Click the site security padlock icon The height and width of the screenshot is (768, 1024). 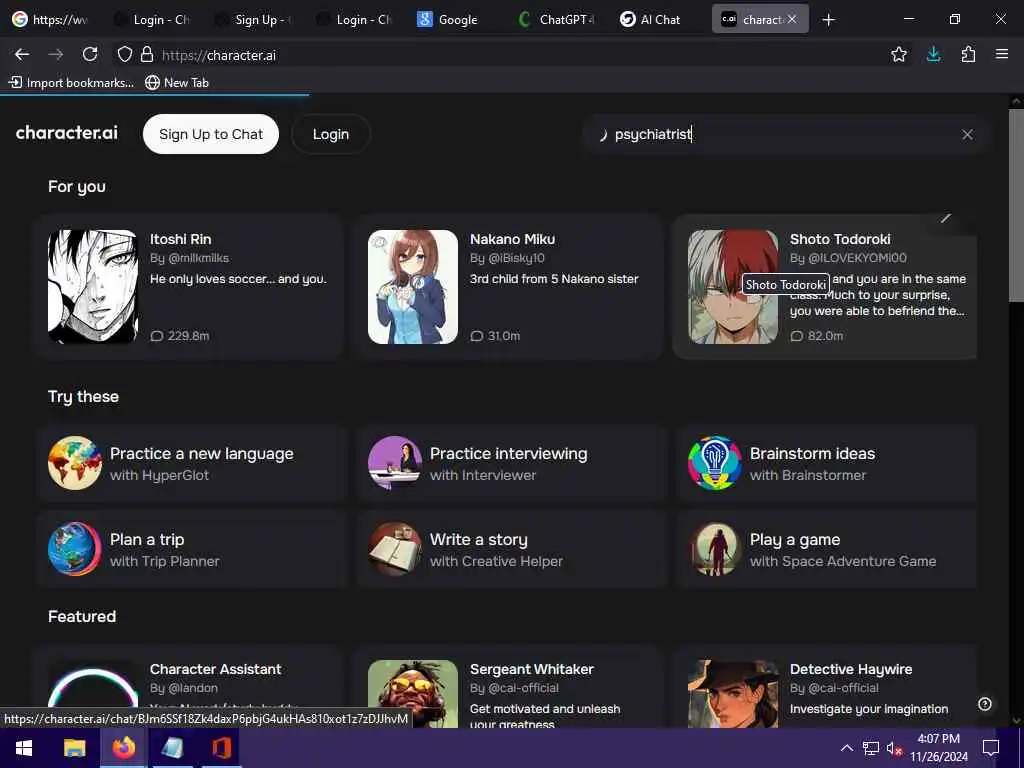[x=148, y=55]
